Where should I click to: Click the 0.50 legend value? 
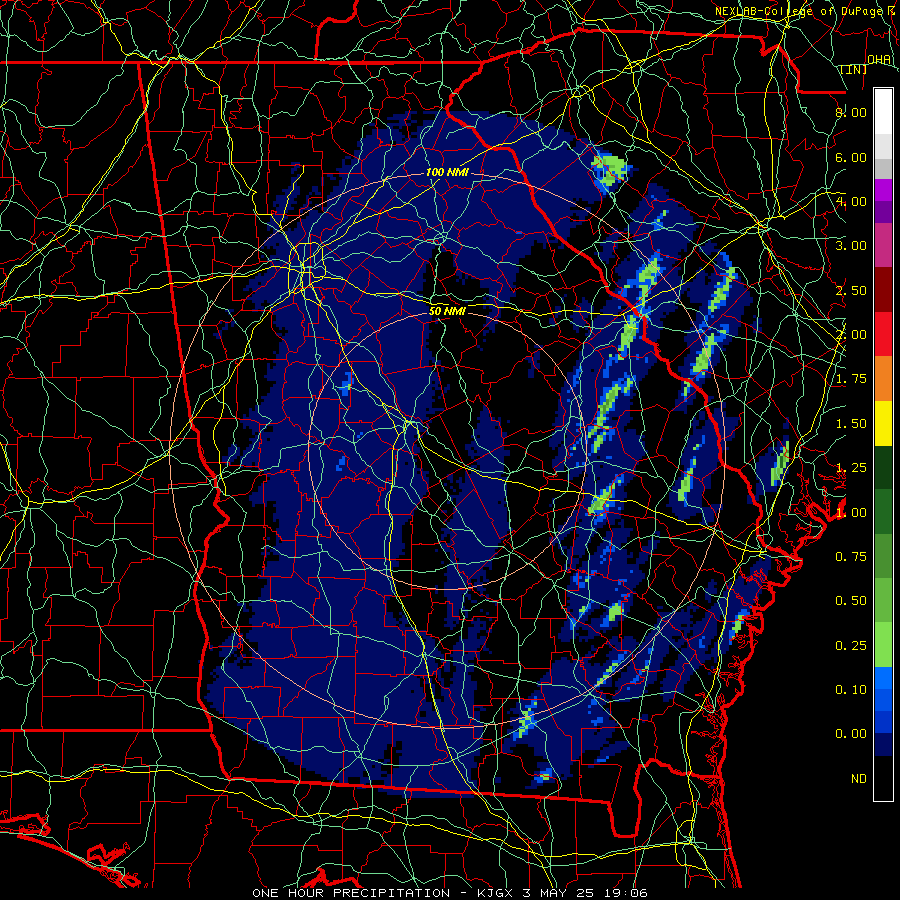pos(851,601)
